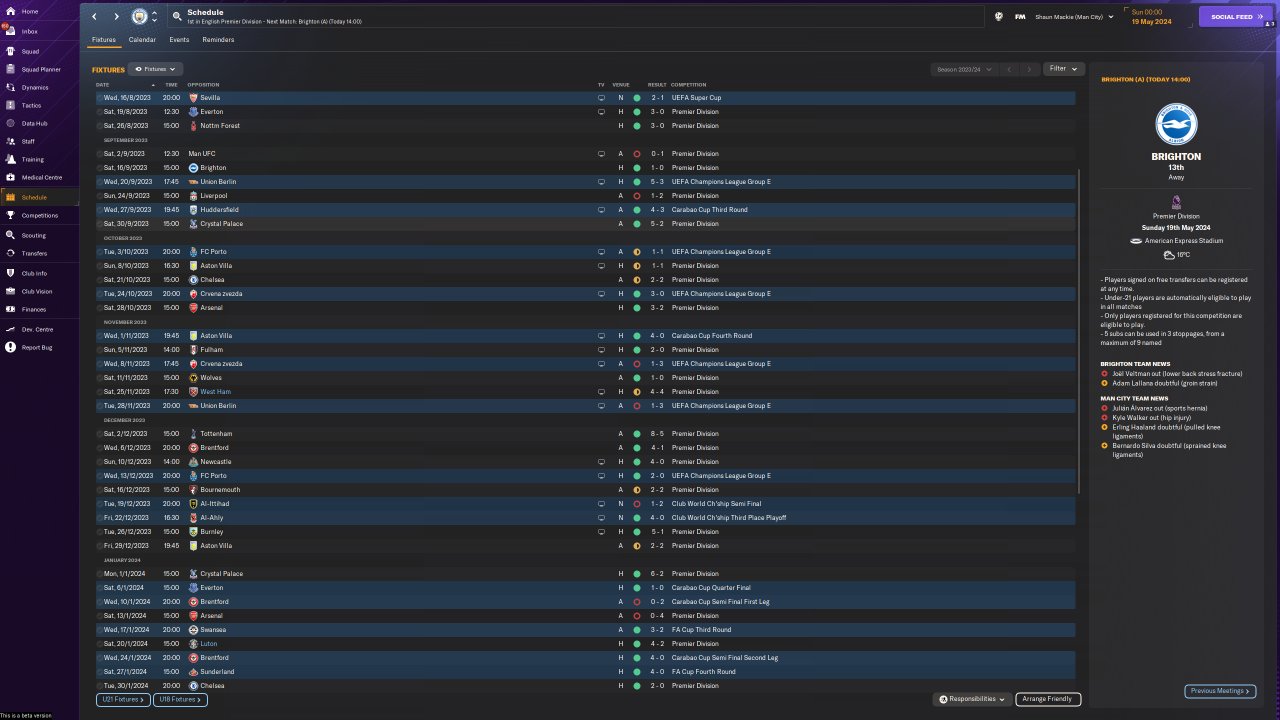Open the Medical Centre icon
The image size is (1280, 720).
tap(11, 177)
